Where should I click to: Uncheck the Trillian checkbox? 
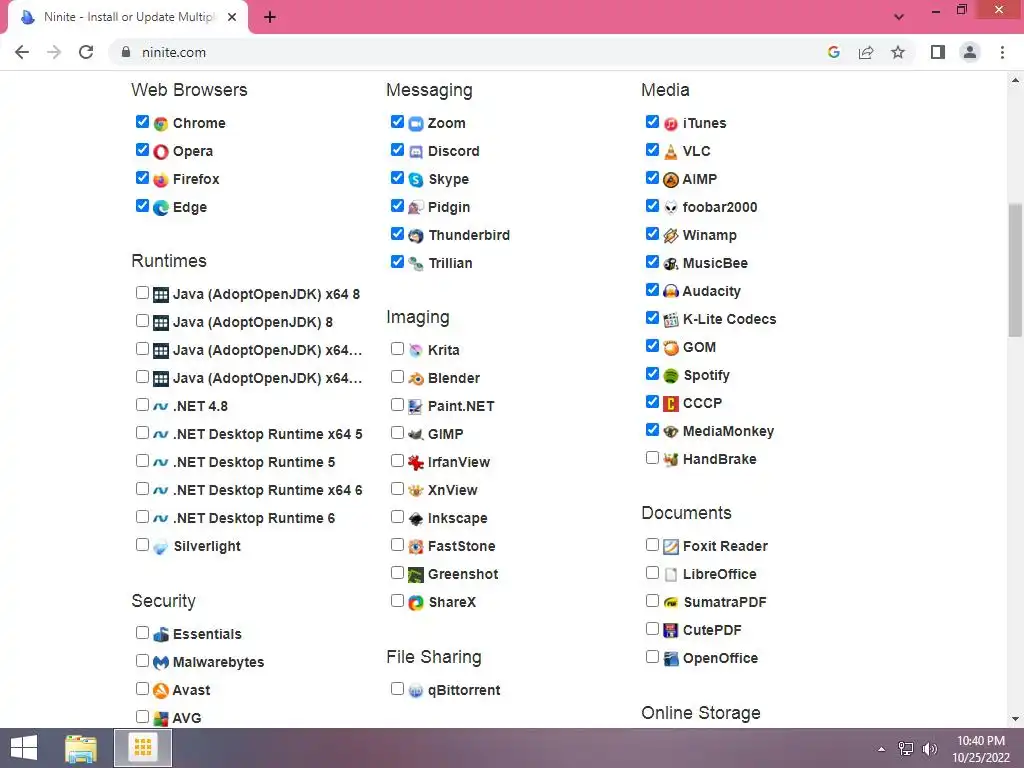(397, 262)
